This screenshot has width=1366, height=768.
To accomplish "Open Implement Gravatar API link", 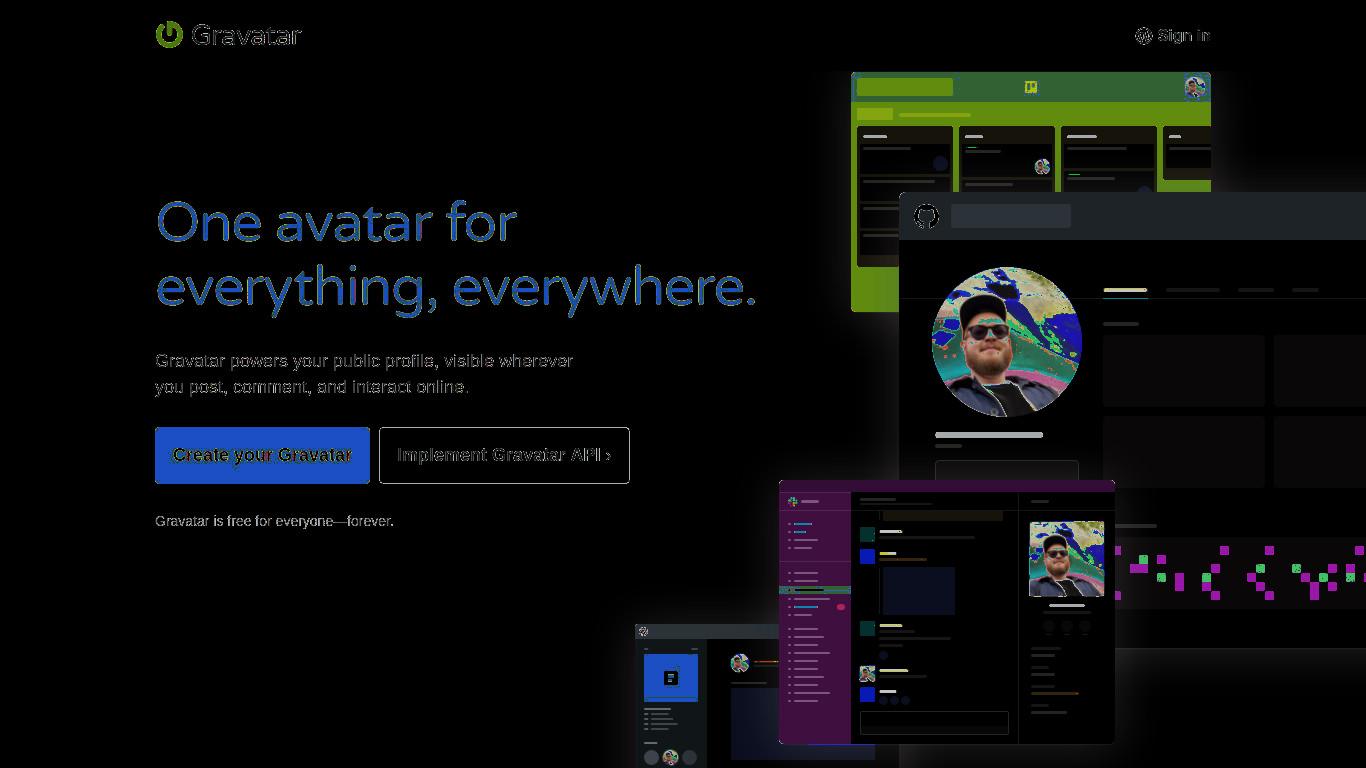I will coord(504,455).
